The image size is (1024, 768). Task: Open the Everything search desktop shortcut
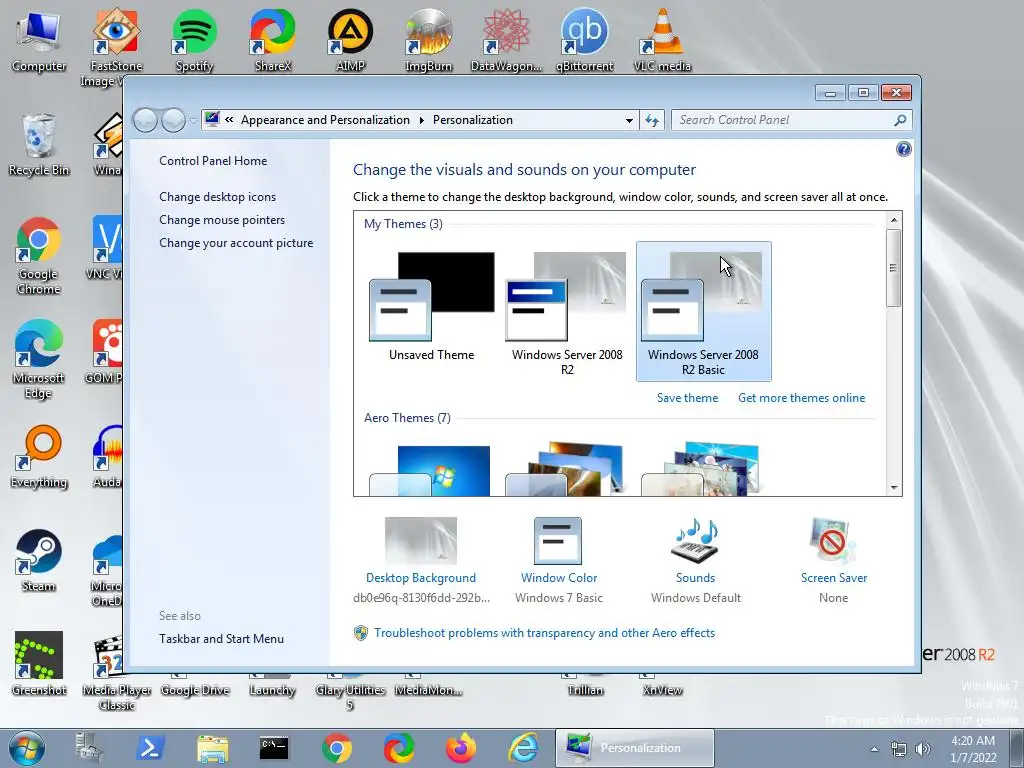(39, 457)
